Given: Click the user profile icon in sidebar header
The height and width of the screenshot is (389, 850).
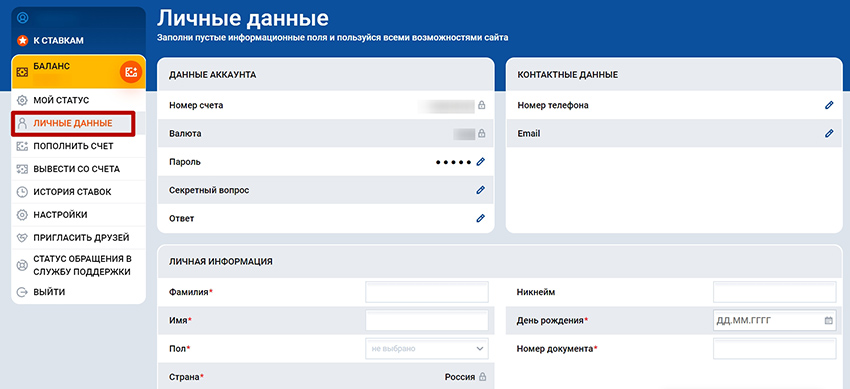Looking at the screenshot, I should [x=22, y=18].
